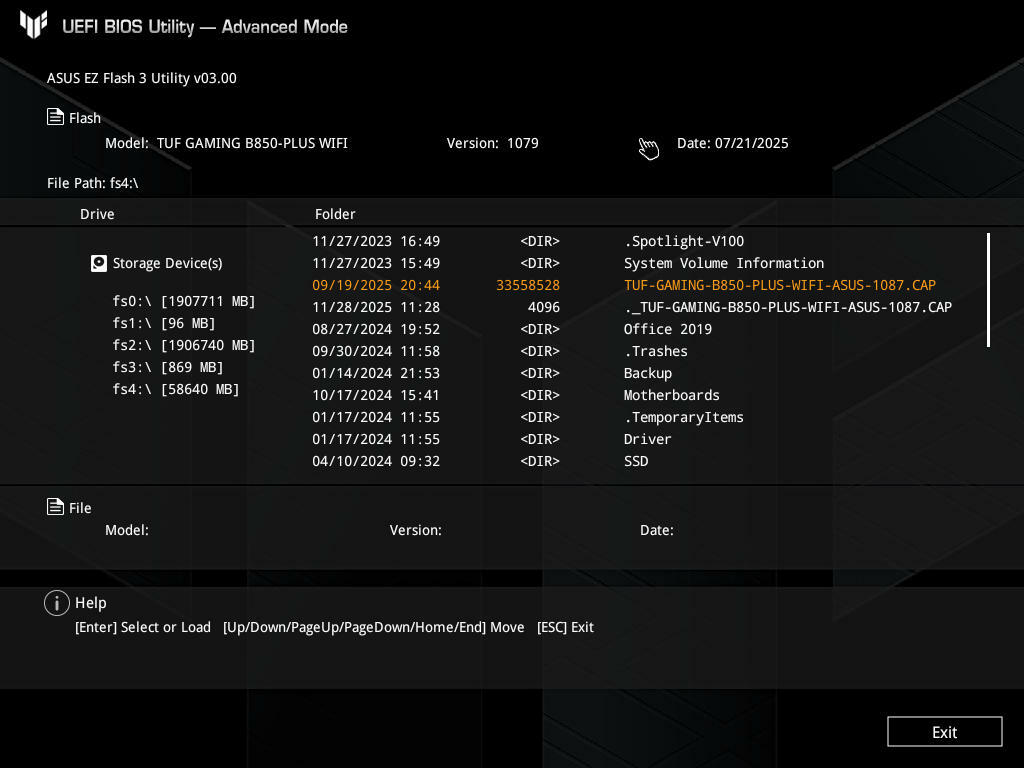The height and width of the screenshot is (768, 1024).
Task: Open the Driver directory
Action: (647, 439)
